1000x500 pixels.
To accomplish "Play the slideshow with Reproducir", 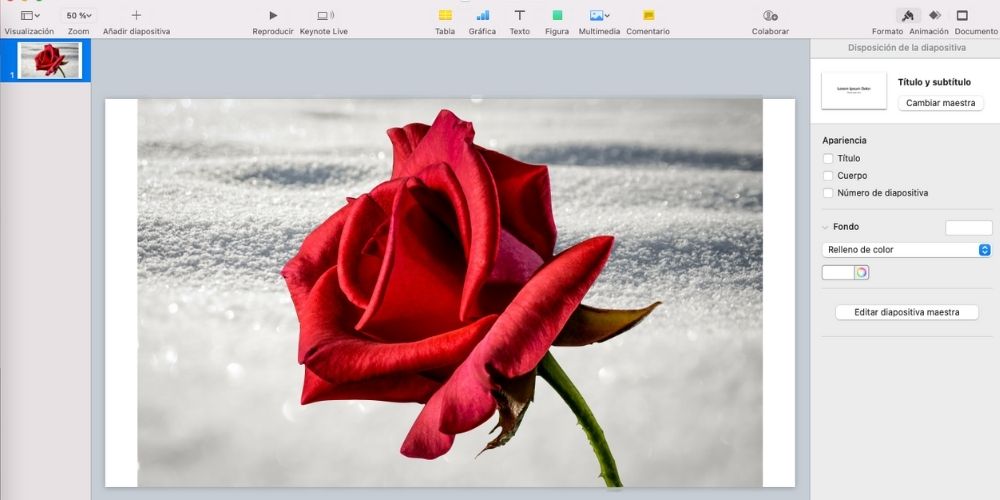I will [x=273, y=15].
